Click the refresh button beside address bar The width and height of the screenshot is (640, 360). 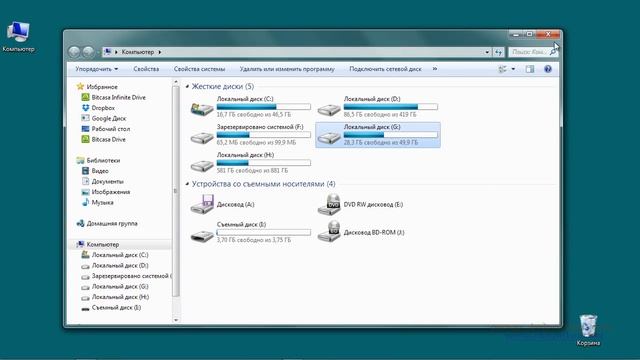pos(498,52)
